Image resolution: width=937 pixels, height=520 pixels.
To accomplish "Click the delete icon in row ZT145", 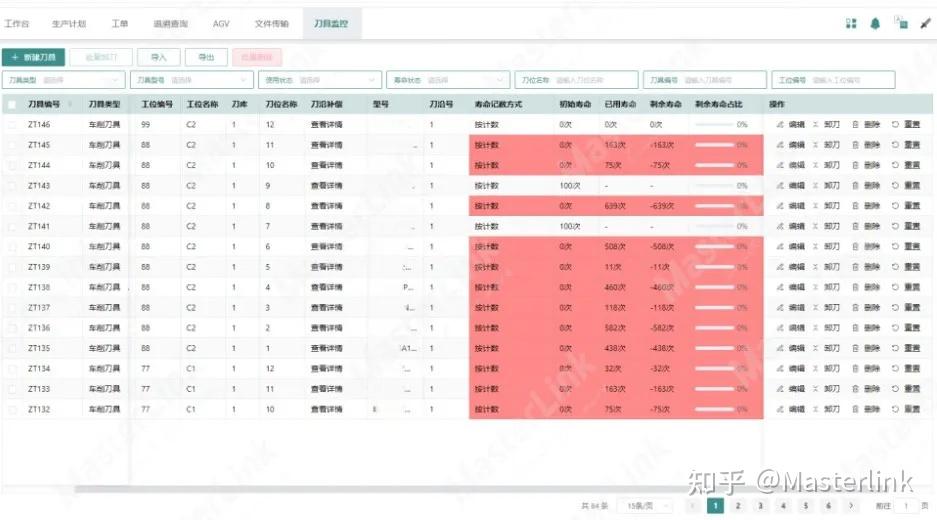I will pos(855,145).
